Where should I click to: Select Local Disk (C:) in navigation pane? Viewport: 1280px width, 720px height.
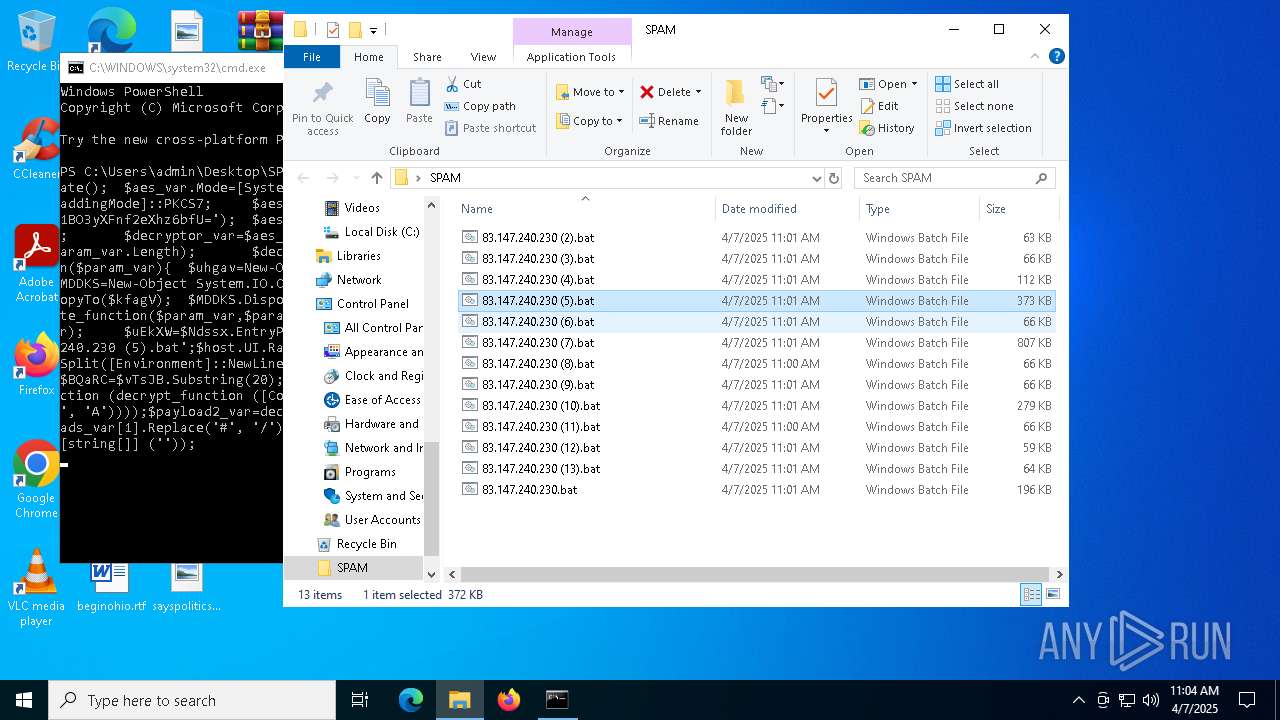[371, 232]
